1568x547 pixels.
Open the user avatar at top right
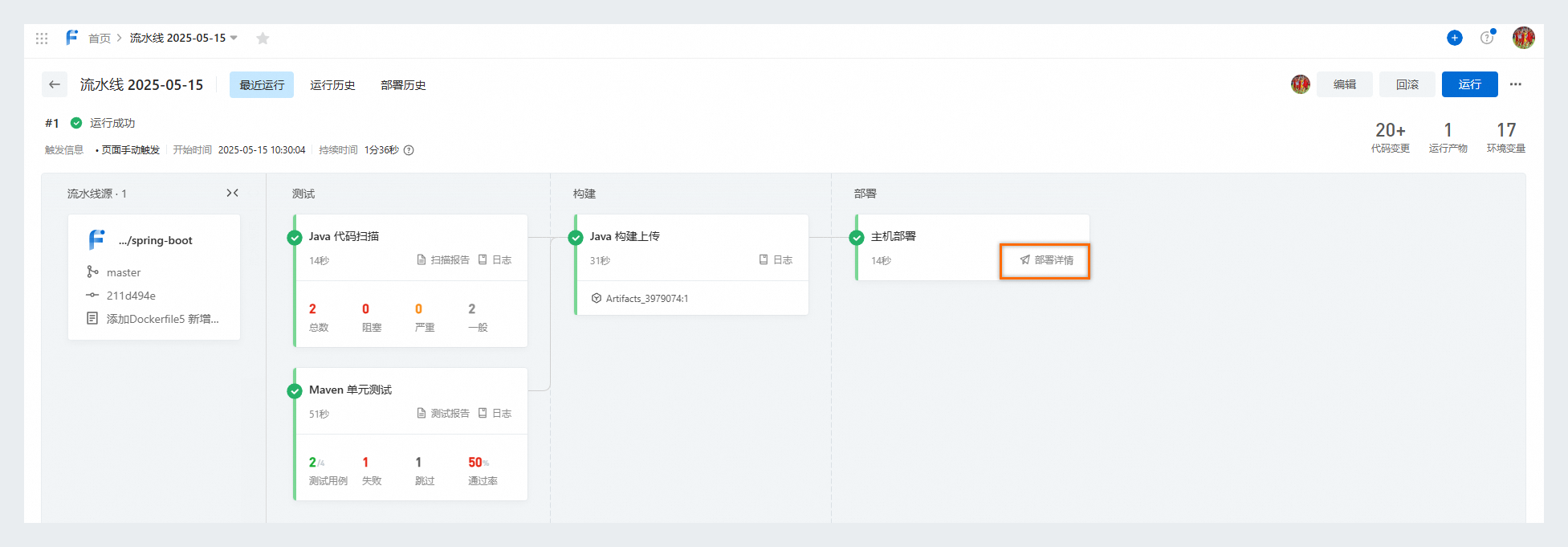tap(1523, 38)
